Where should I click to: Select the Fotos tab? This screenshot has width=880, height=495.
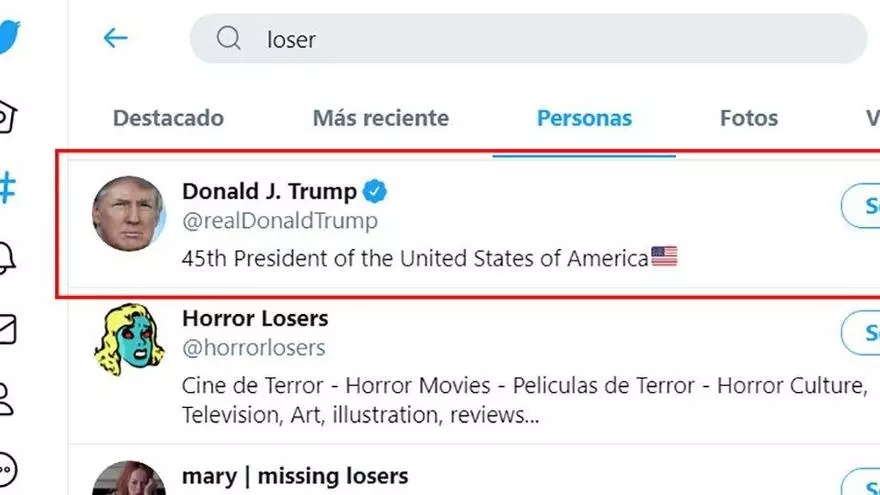pyautogui.click(x=748, y=118)
